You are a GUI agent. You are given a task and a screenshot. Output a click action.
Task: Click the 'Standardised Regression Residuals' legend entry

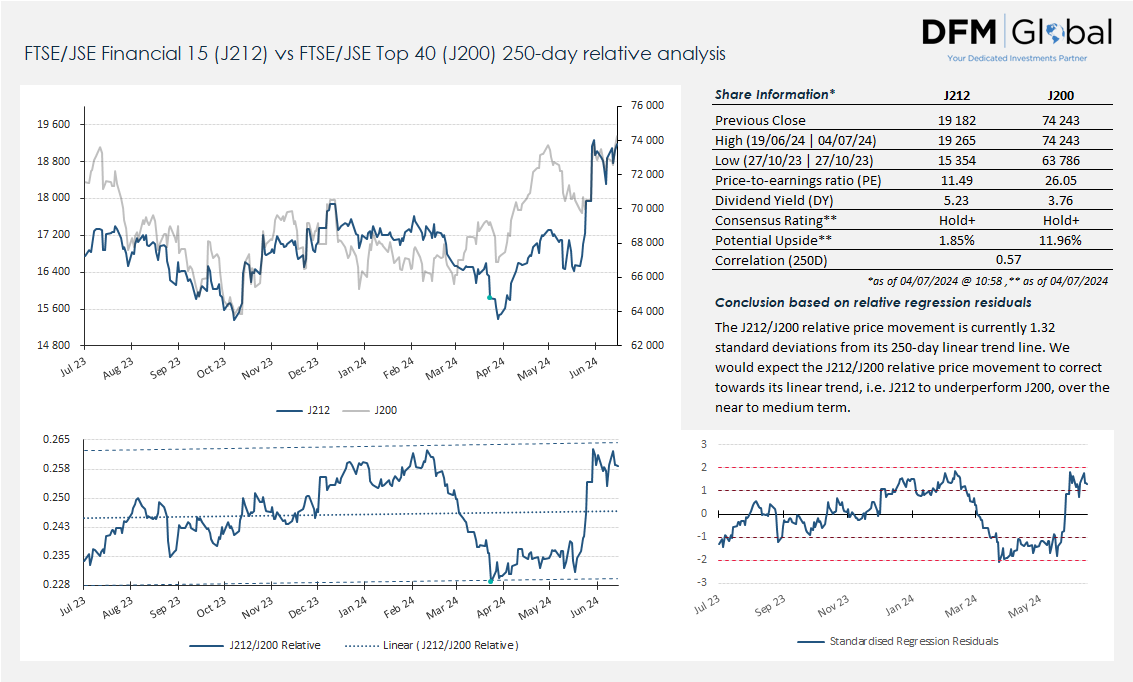pos(898,641)
